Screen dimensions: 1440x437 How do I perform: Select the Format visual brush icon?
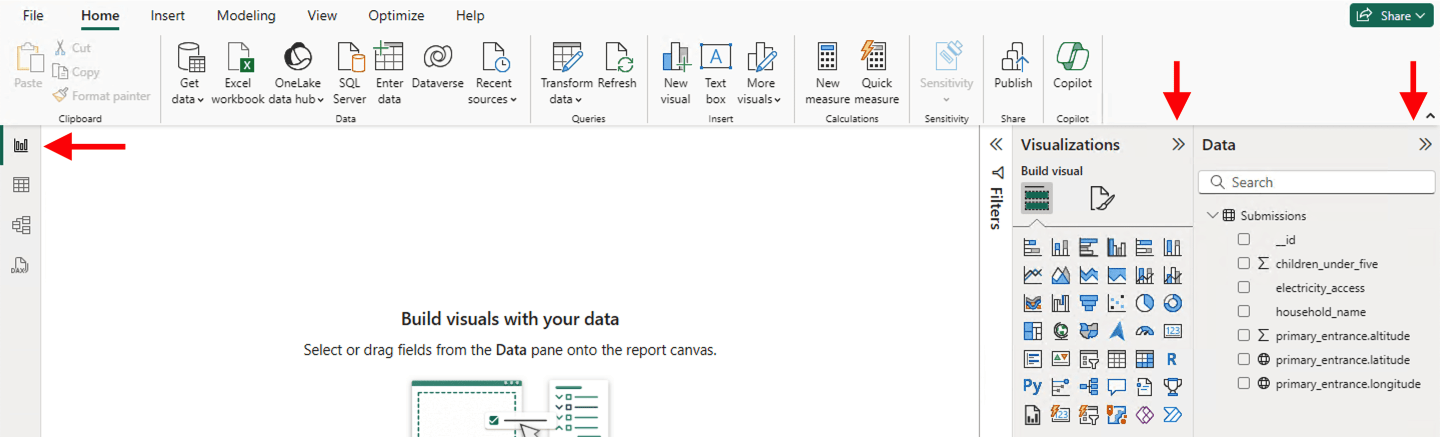pyautogui.click(x=1102, y=199)
